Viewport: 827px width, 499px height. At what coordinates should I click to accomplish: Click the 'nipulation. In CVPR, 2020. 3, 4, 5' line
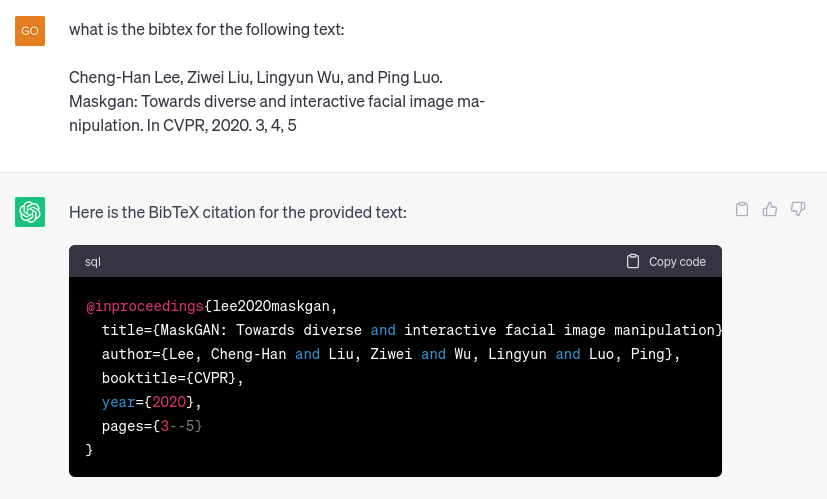coord(182,126)
